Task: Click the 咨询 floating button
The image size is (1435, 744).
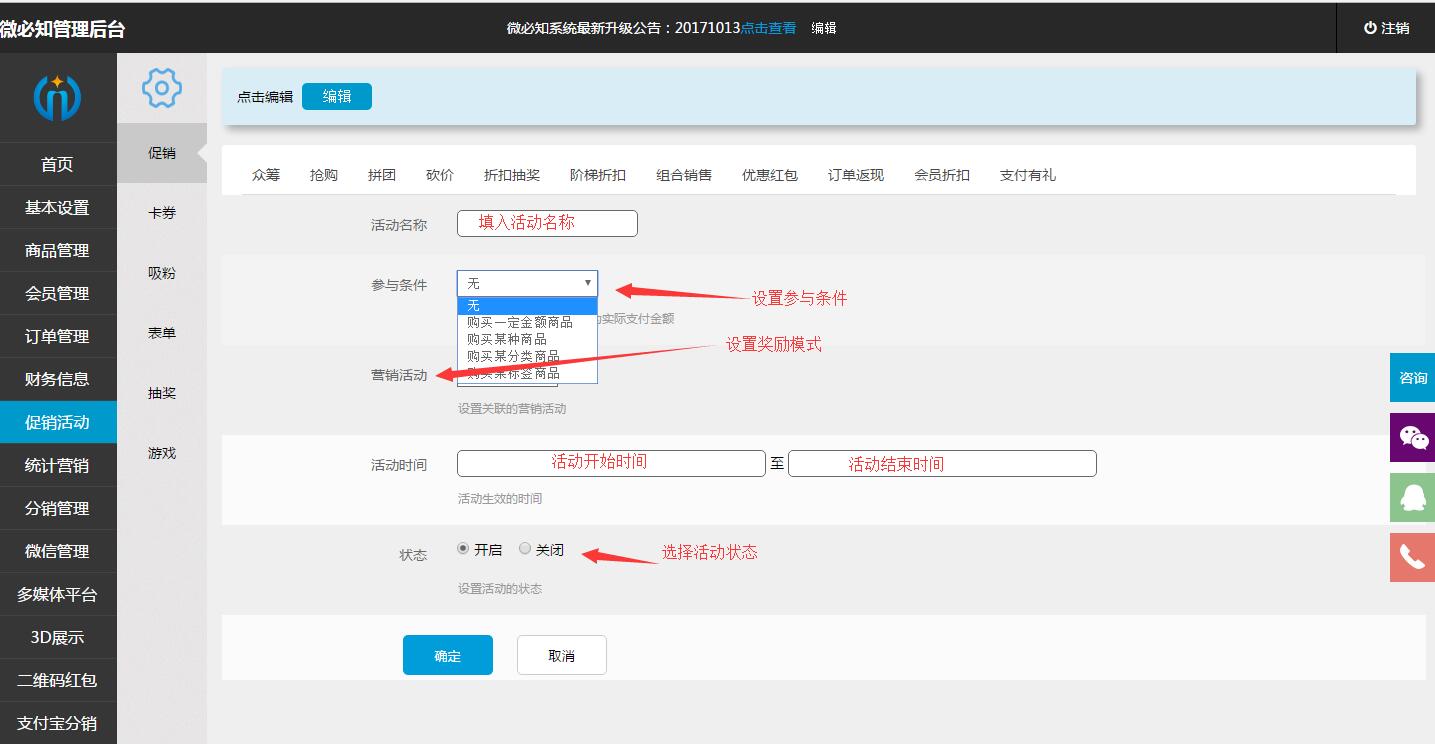Action: (1412, 378)
